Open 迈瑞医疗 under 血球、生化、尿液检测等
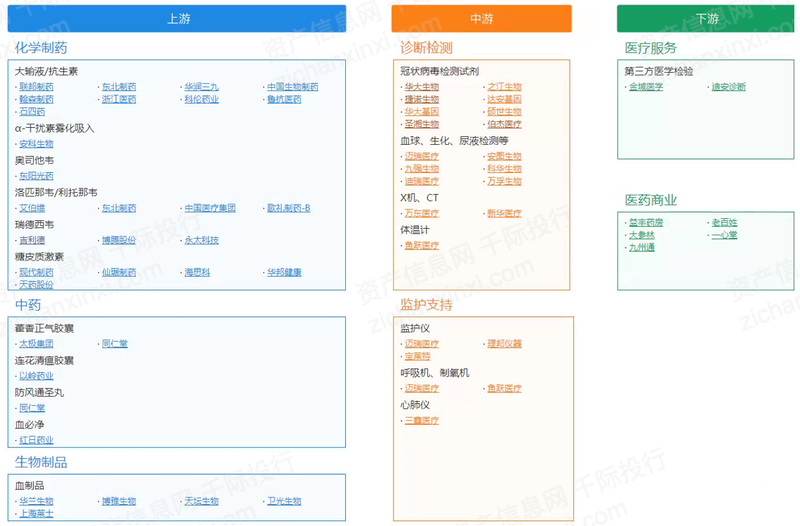 pos(422,157)
